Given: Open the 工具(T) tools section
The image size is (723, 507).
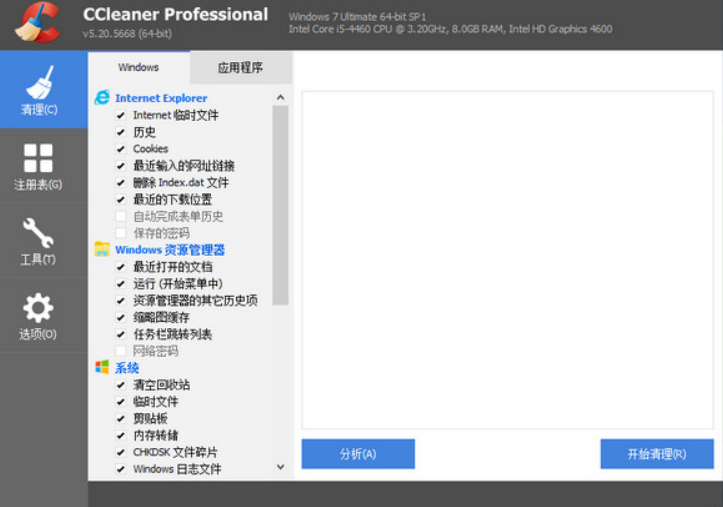Looking at the screenshot, I should [x=43, y=241].
